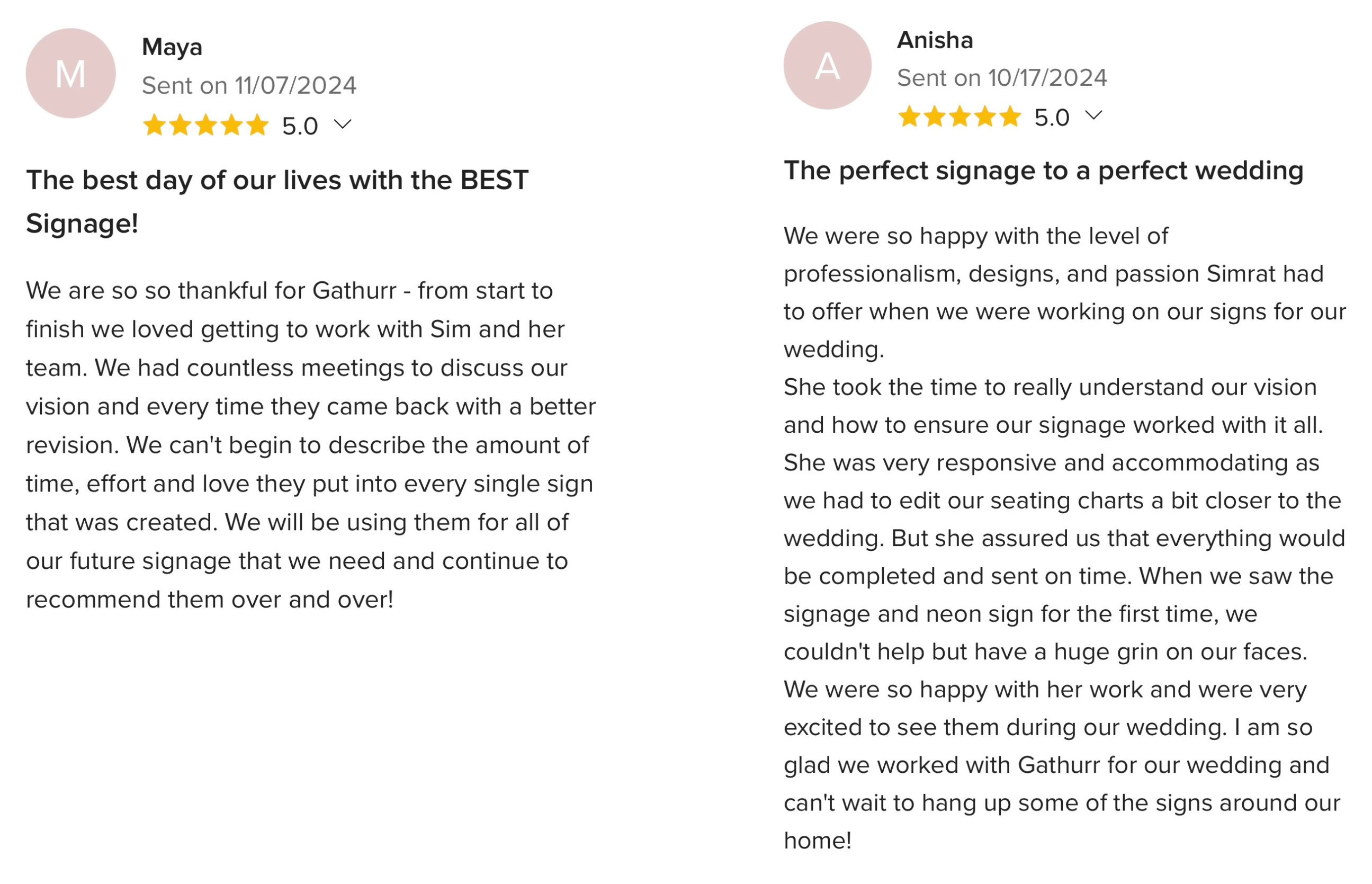Image resolution: width=1372 pixels, height=884 pixels.
Task: Click the first star in Maya's rating
Action: [x=154, y=124]
